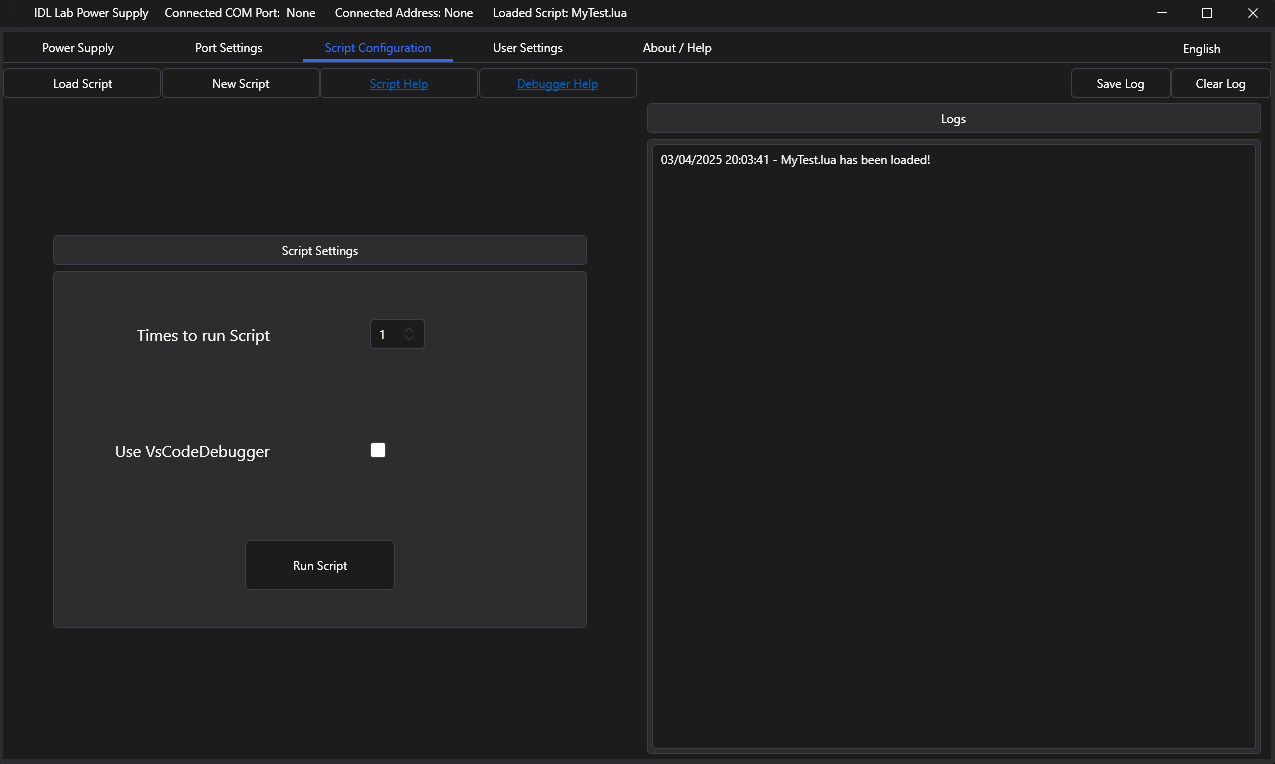Open the About / Help tab
The image size is (1275, 764).
(x=677, y=48)
